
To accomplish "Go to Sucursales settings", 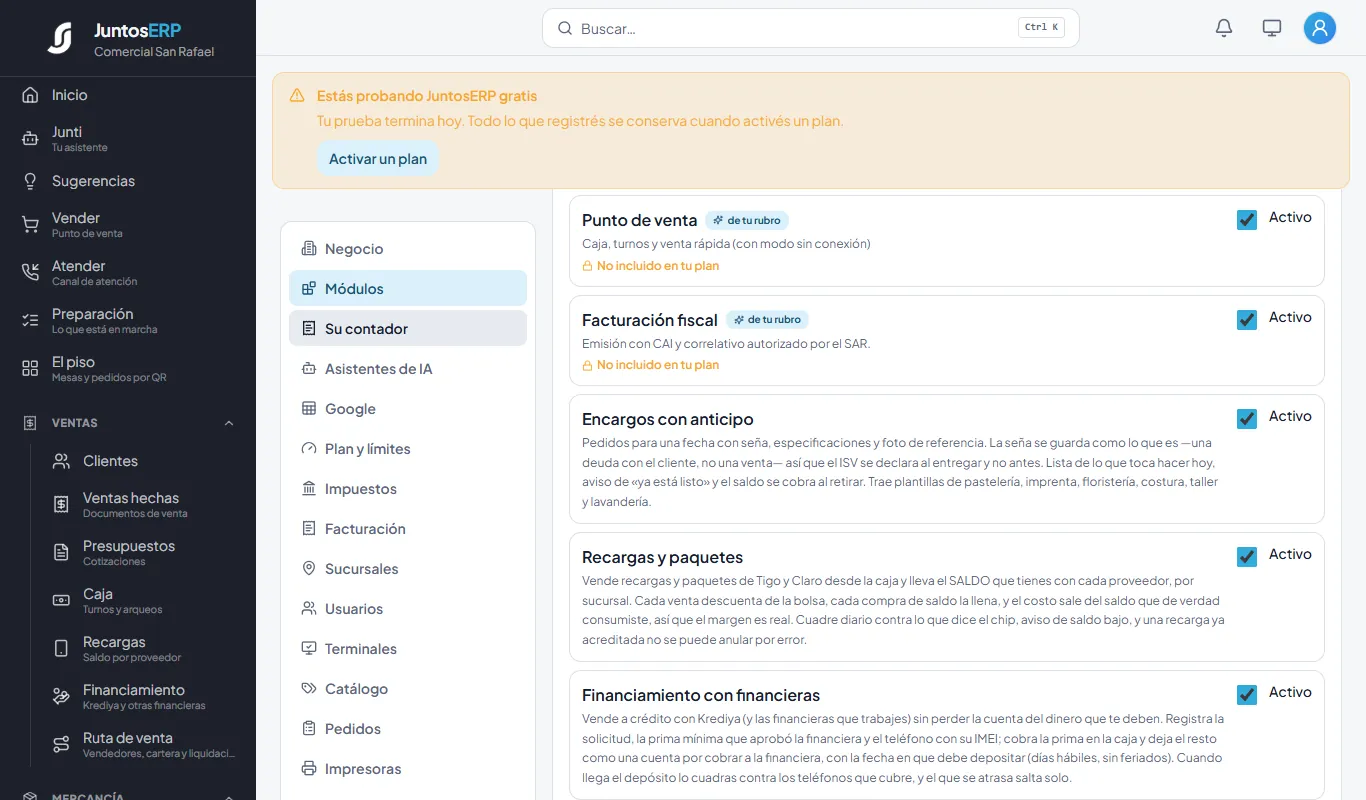I will point(408,569).
